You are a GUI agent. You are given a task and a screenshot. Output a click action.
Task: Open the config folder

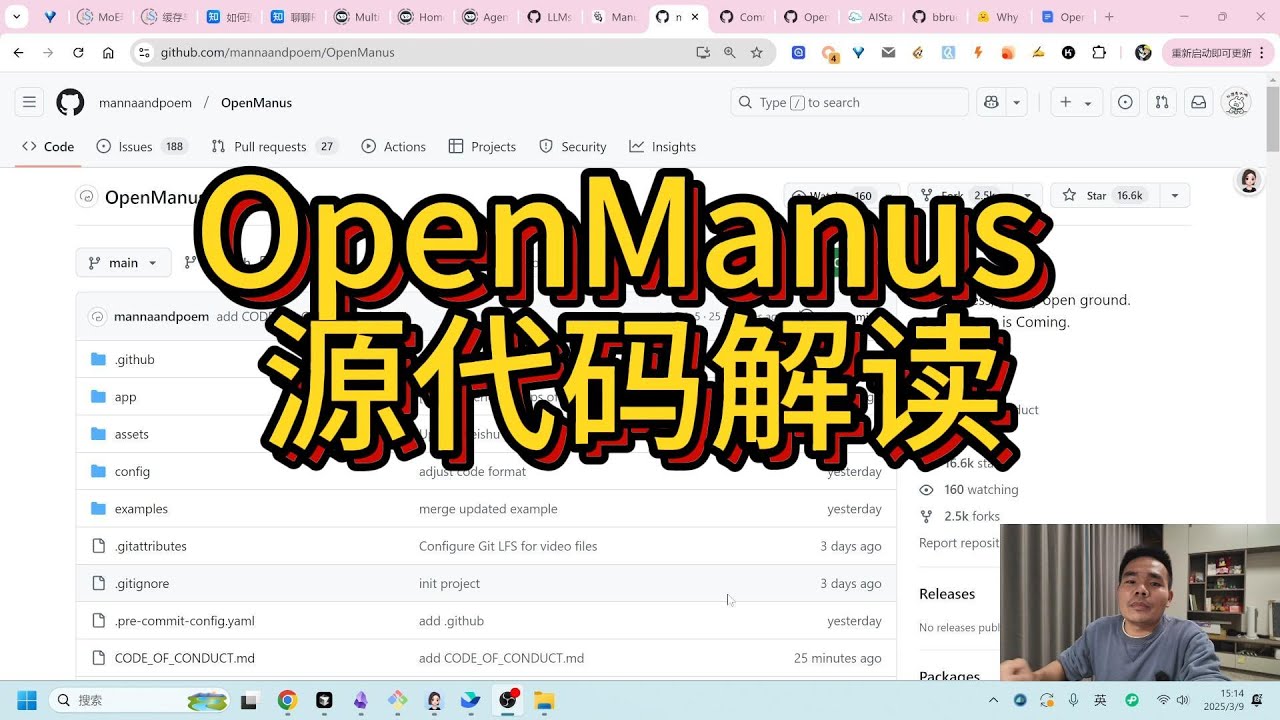[x=132, y=471]
